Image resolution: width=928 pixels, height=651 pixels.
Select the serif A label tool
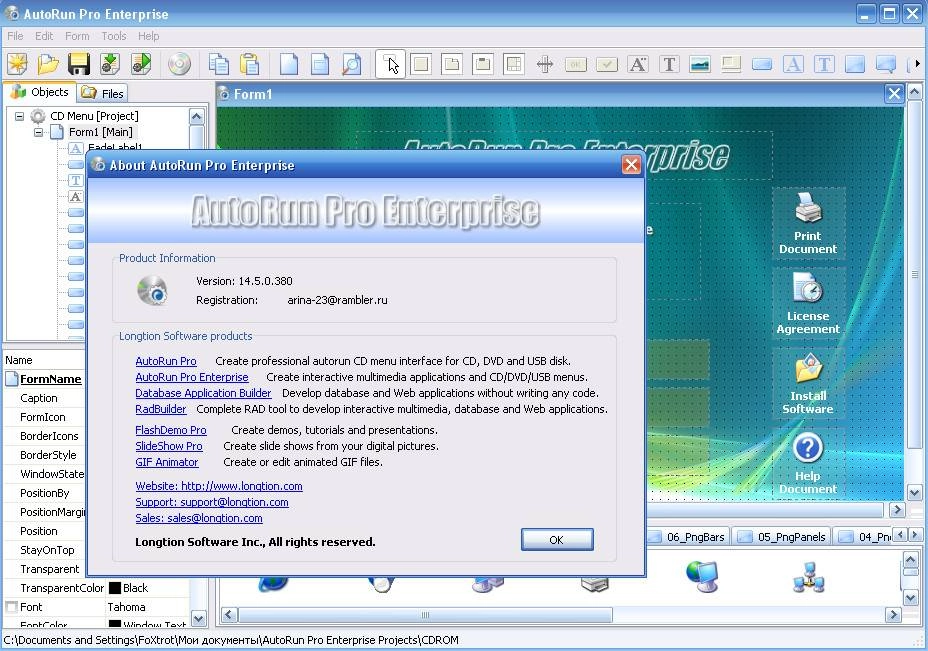click(x=638, y=64)
